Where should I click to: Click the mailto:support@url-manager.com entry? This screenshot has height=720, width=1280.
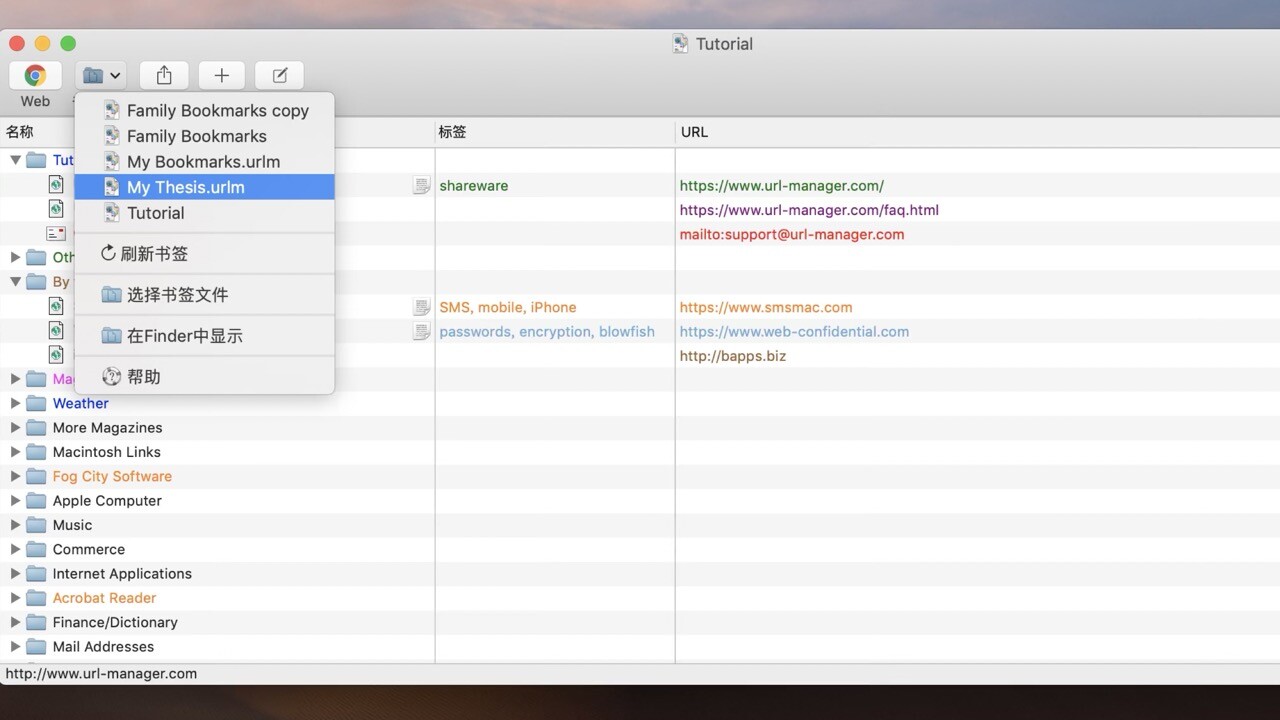tap(791, 234)
